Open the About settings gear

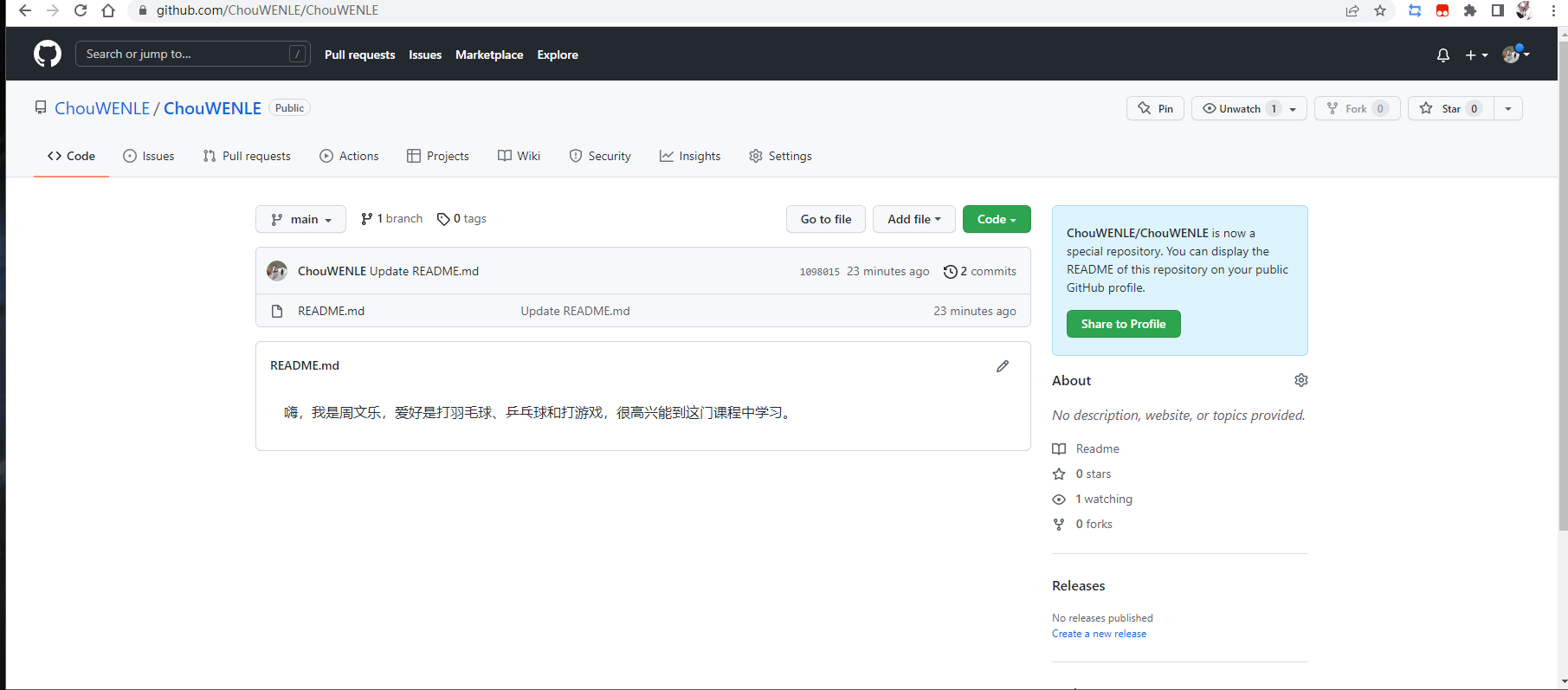click(1300, 380)
